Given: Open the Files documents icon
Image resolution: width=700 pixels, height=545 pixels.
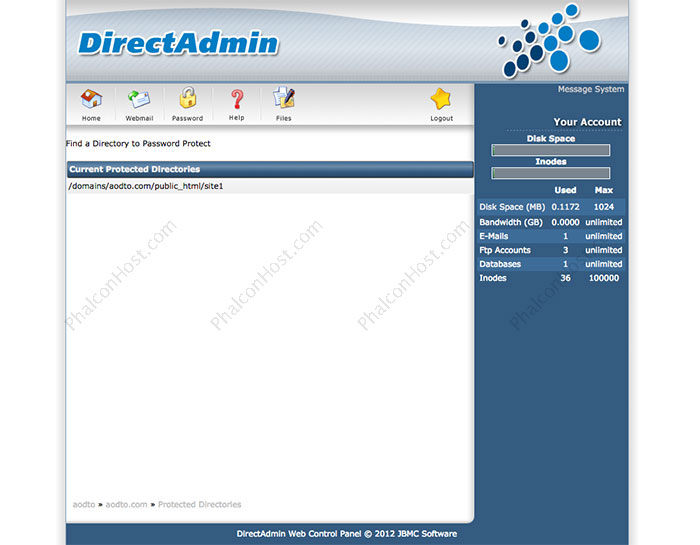Looking at the screenshot, I should coord(284,97).
